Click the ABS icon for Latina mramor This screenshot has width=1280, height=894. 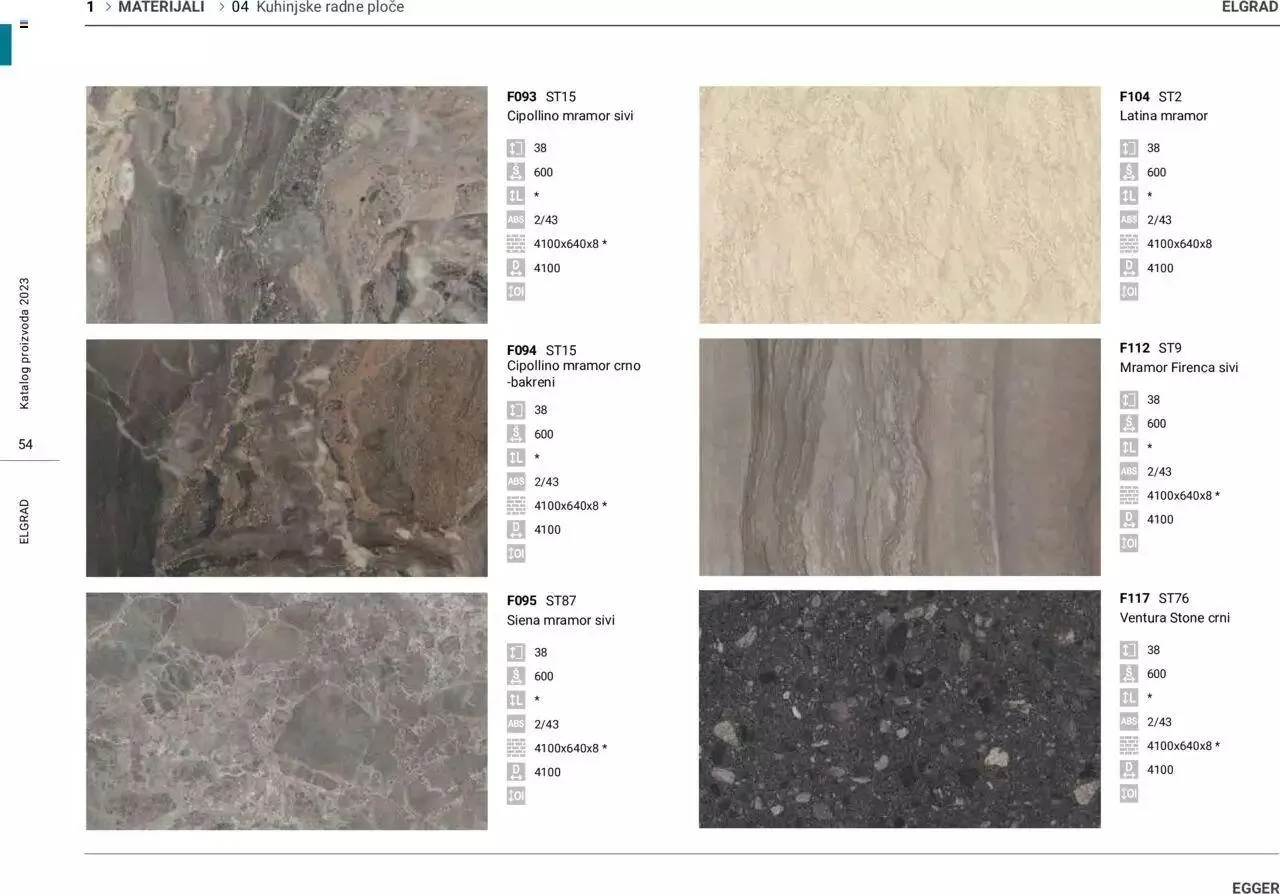click(1128, 220)
